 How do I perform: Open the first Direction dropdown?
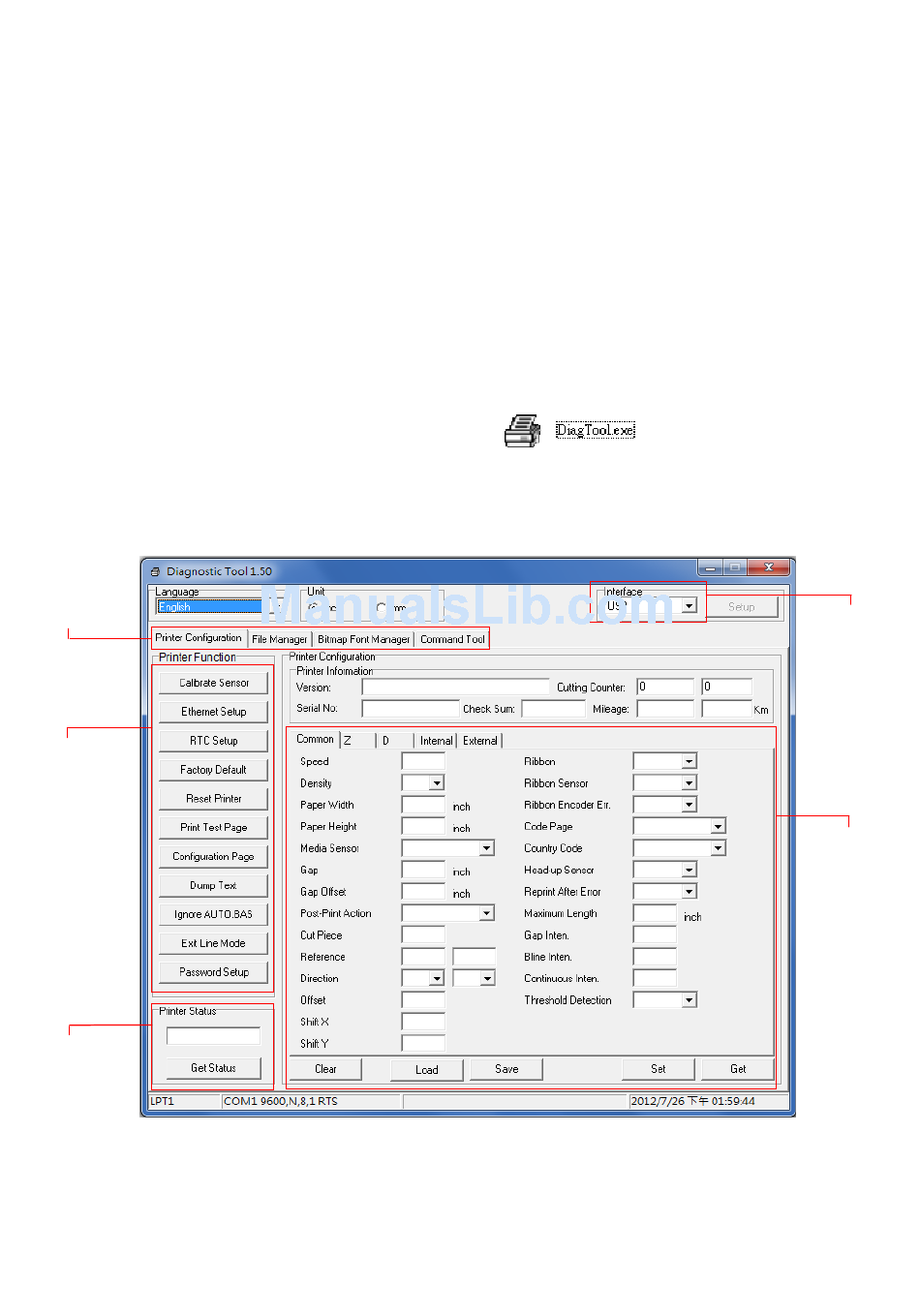pos(437,978)
